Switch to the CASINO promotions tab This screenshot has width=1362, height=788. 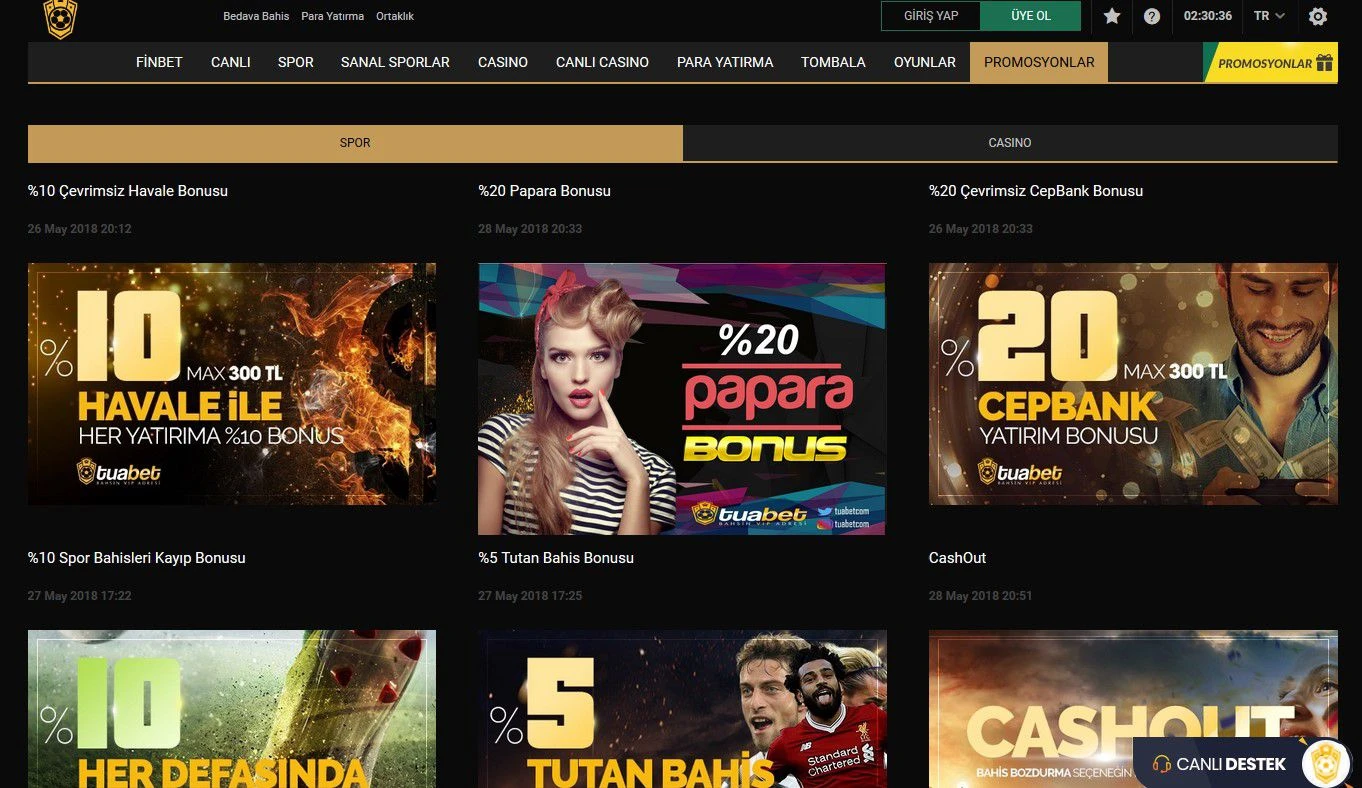pyautogui.click(x=1010, y=143)
